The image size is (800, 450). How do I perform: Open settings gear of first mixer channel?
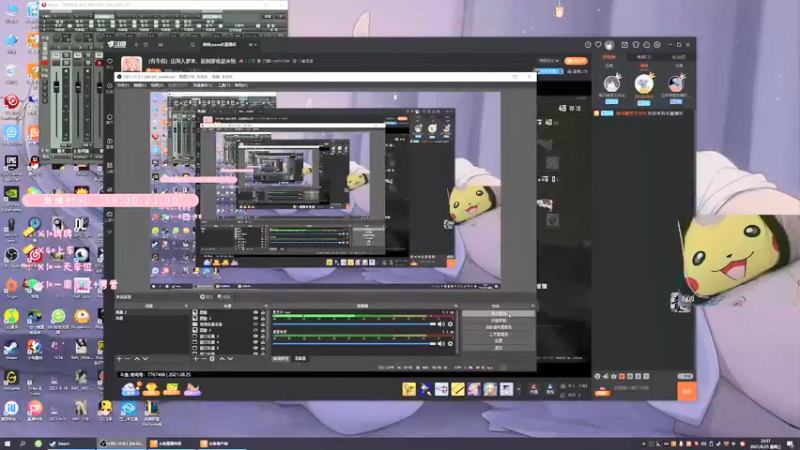(450, 324)
